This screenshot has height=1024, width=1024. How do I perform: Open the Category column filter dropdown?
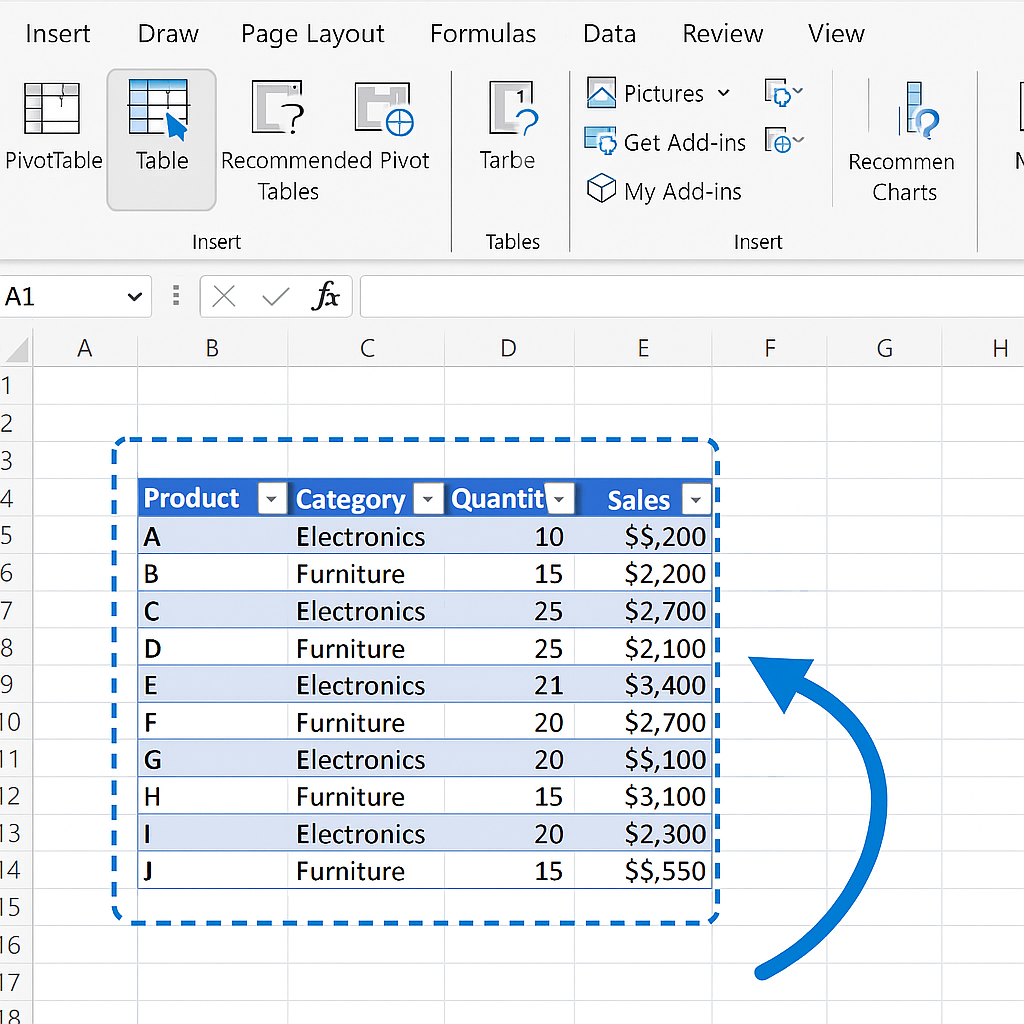click(x=428, y=500)
